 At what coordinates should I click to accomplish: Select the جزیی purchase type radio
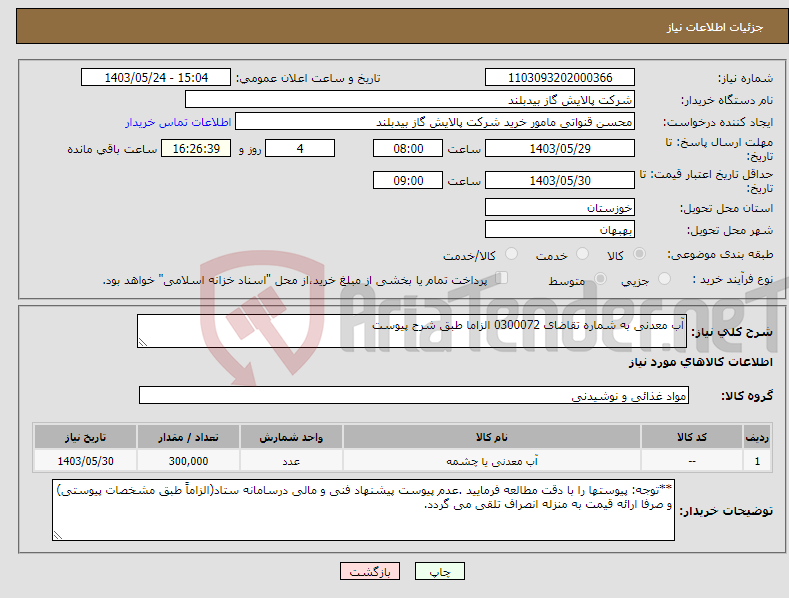click(664, 278)
